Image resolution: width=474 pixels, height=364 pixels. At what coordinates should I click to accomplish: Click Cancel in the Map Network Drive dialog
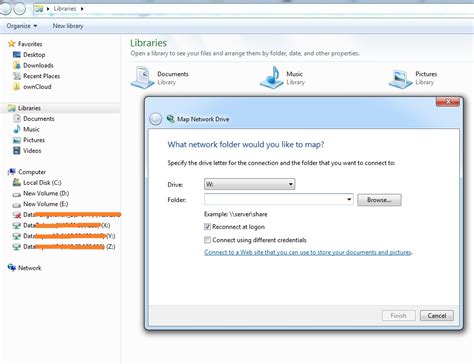coord(437,315)
